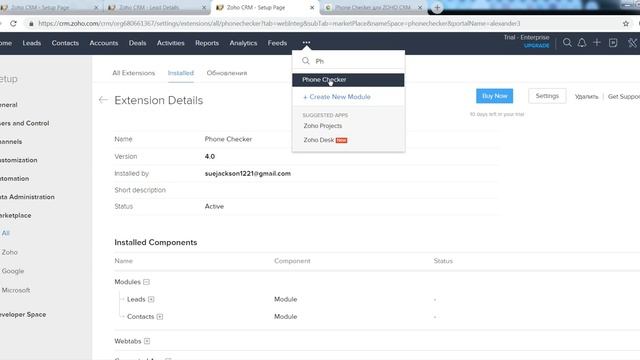Switch to first Zoho CRM Setup Page tab
Viewport: 640px width, 360px height.
click(x=50, y=7)
